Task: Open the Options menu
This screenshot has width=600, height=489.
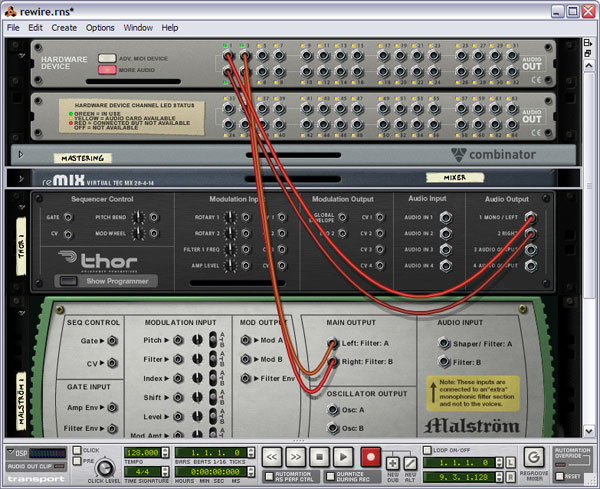Action: click(100, 28)
